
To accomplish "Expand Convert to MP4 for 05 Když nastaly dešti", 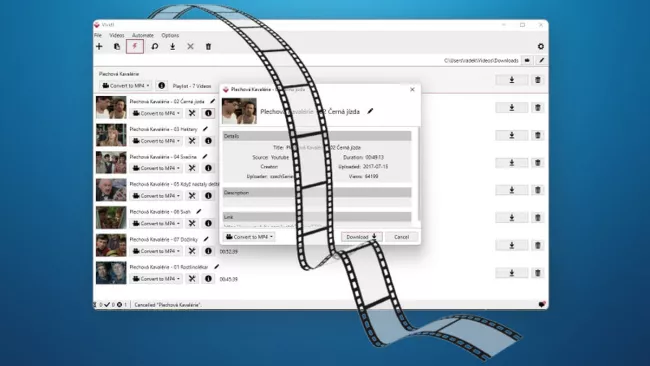I will point(156,196).
